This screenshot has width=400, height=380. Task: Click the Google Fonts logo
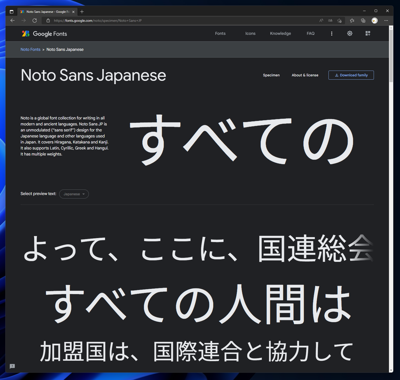point(44,34)
